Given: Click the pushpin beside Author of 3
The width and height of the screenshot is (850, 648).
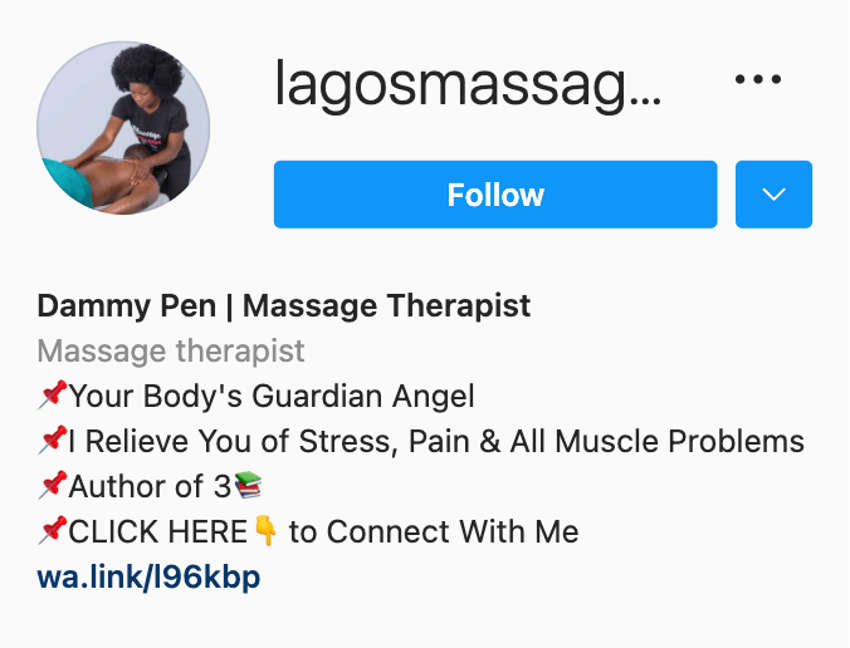Looking at the screenshot, I should pos(53,485).
